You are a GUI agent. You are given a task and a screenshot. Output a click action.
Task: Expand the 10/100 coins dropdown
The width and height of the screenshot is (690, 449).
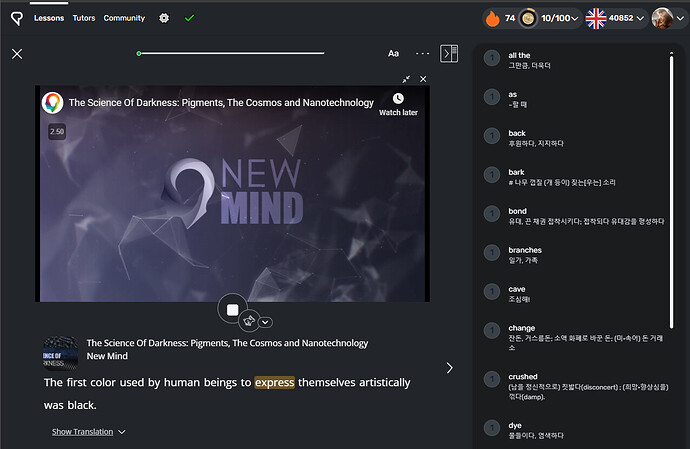click(x=574, y=18)
